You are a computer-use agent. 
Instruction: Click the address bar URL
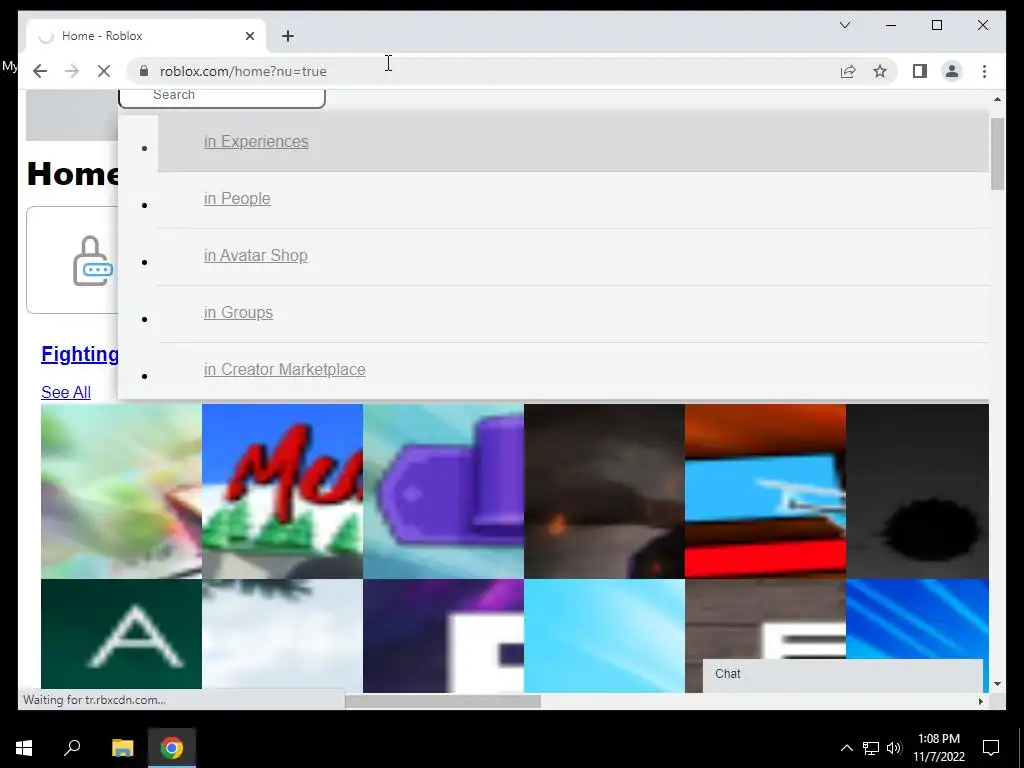pyautogui.click(x=243, y=71)
